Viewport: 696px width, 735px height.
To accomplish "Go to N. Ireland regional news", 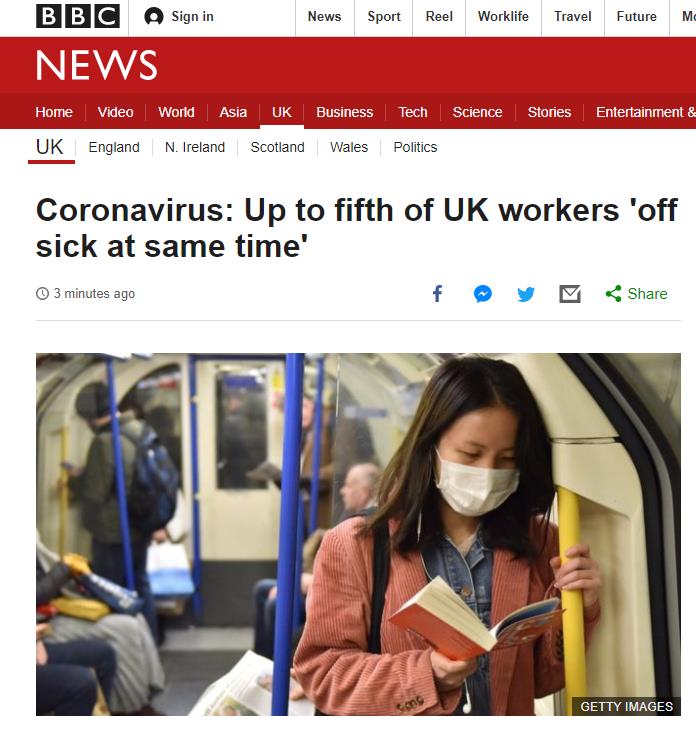I will pyautogui.click(x=195, y=147).
